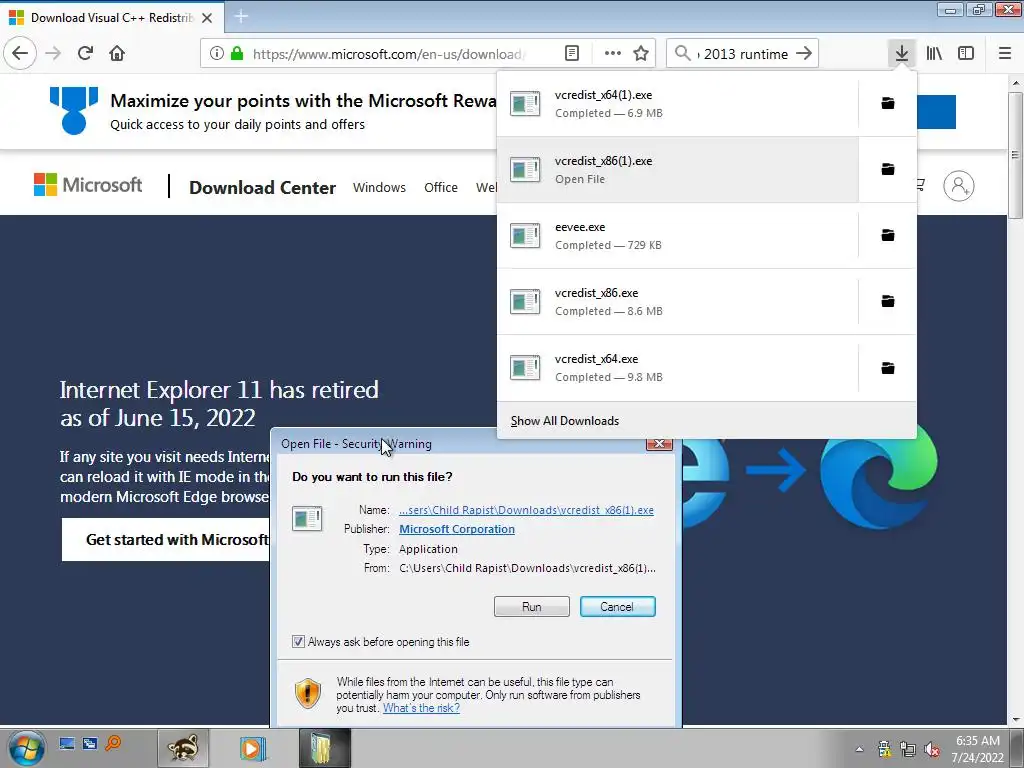Show sidebars toolbar icon

966,53
